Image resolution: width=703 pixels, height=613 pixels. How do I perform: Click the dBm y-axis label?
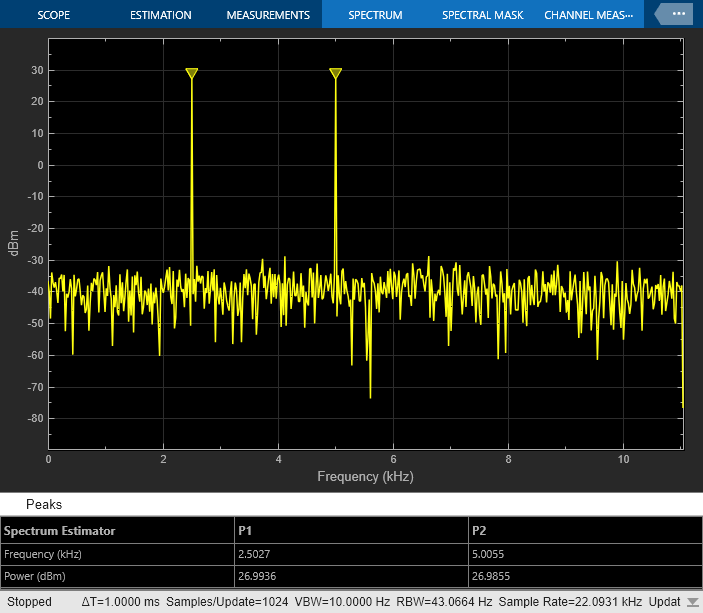click(x=14, y=243)
